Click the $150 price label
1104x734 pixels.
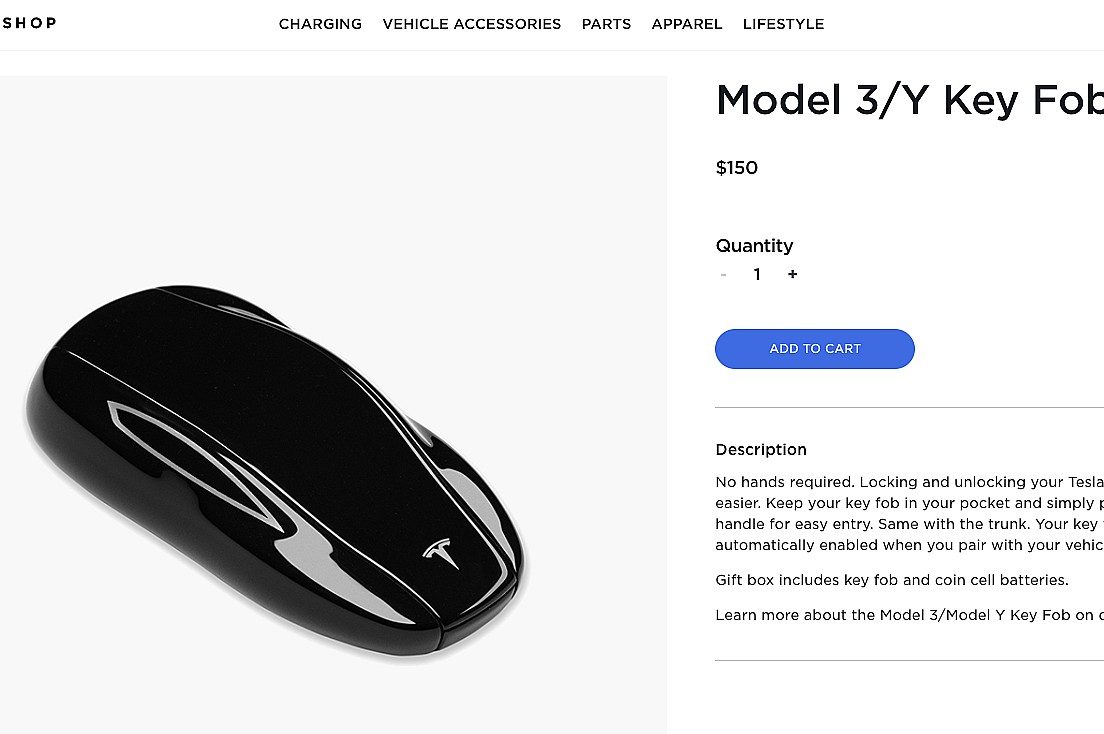(736, 168)
